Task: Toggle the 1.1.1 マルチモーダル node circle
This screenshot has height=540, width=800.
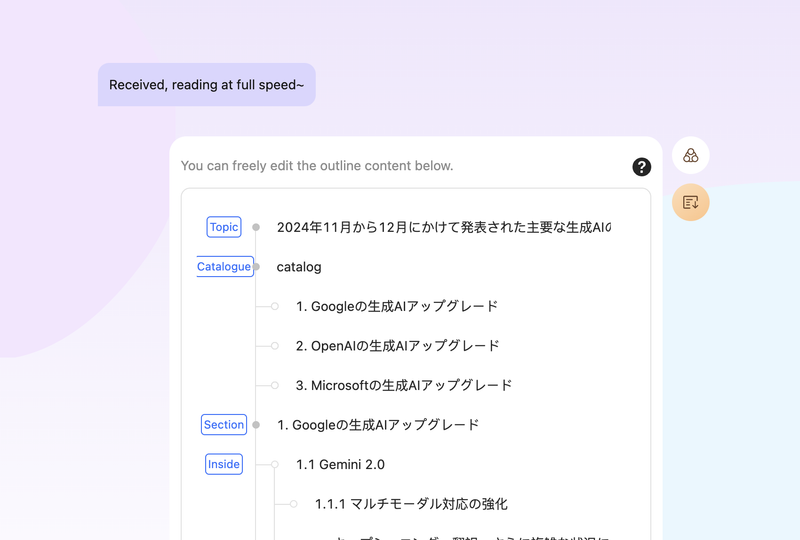Action: (x=294, y=504)
